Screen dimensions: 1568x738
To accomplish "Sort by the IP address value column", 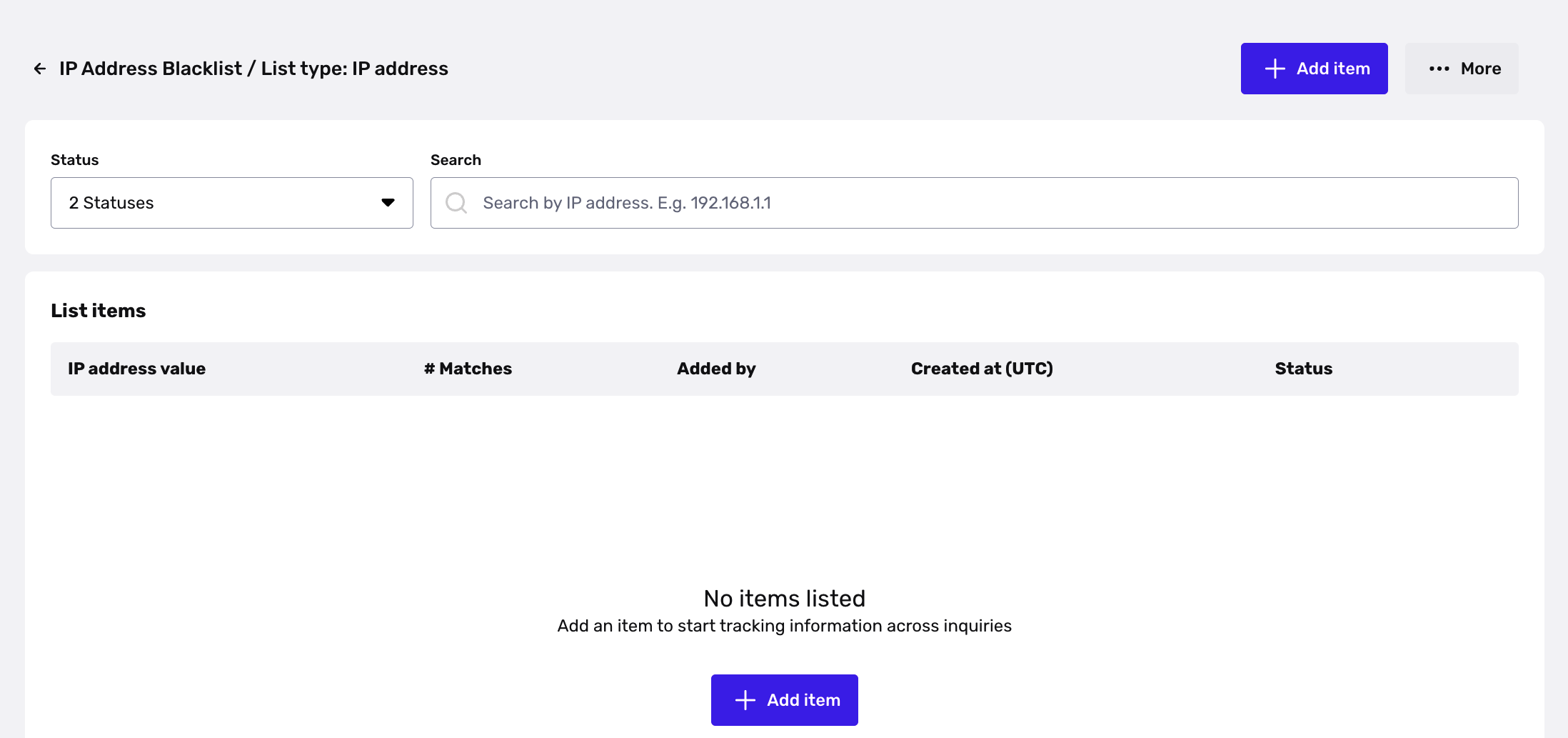I will [x=136, y=369].
